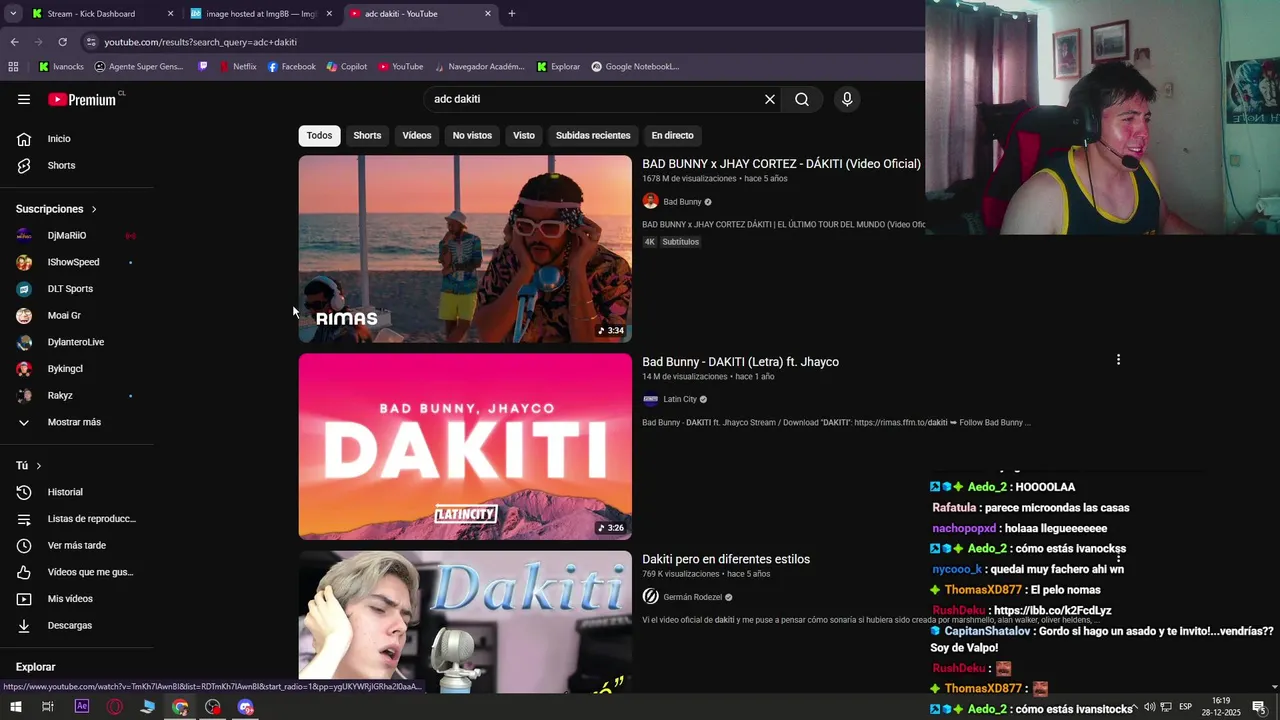Image resolution: width=1280 pixels, height=720 pixels.
Task: Expand the Tú section chevron
Action: (x=39, y=466)
